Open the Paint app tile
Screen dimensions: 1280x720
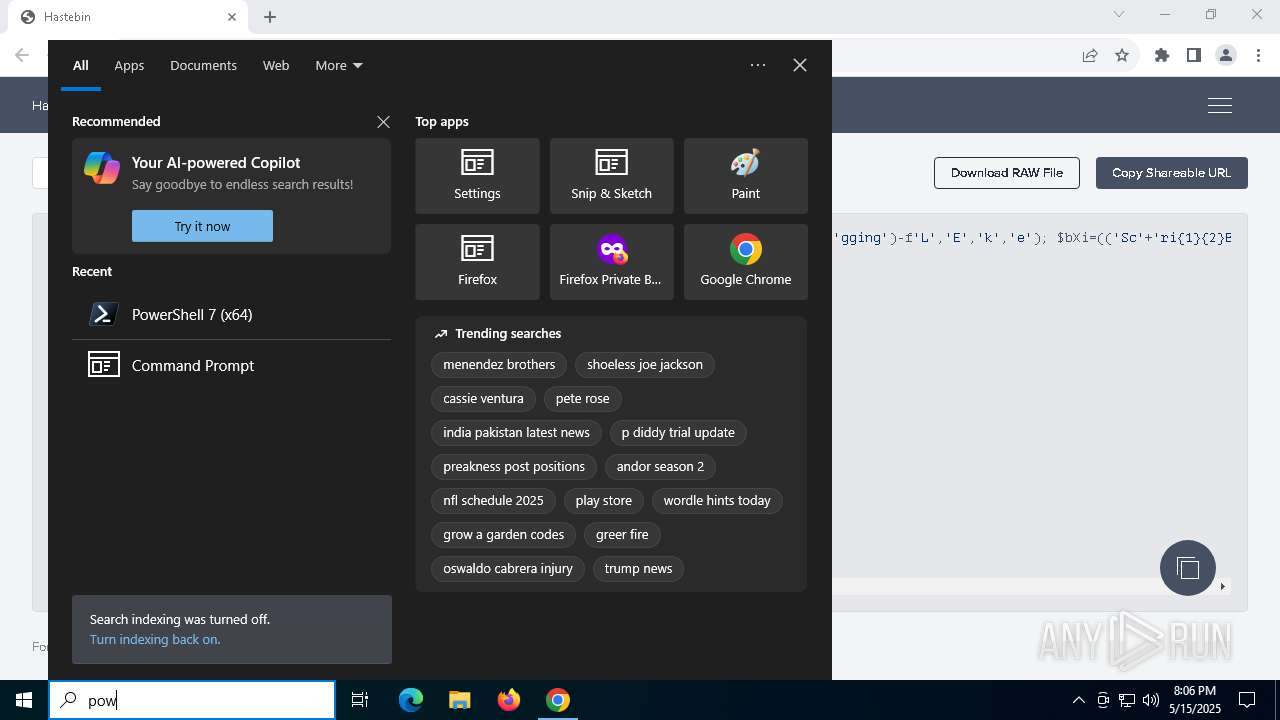(x=745, y=176)
